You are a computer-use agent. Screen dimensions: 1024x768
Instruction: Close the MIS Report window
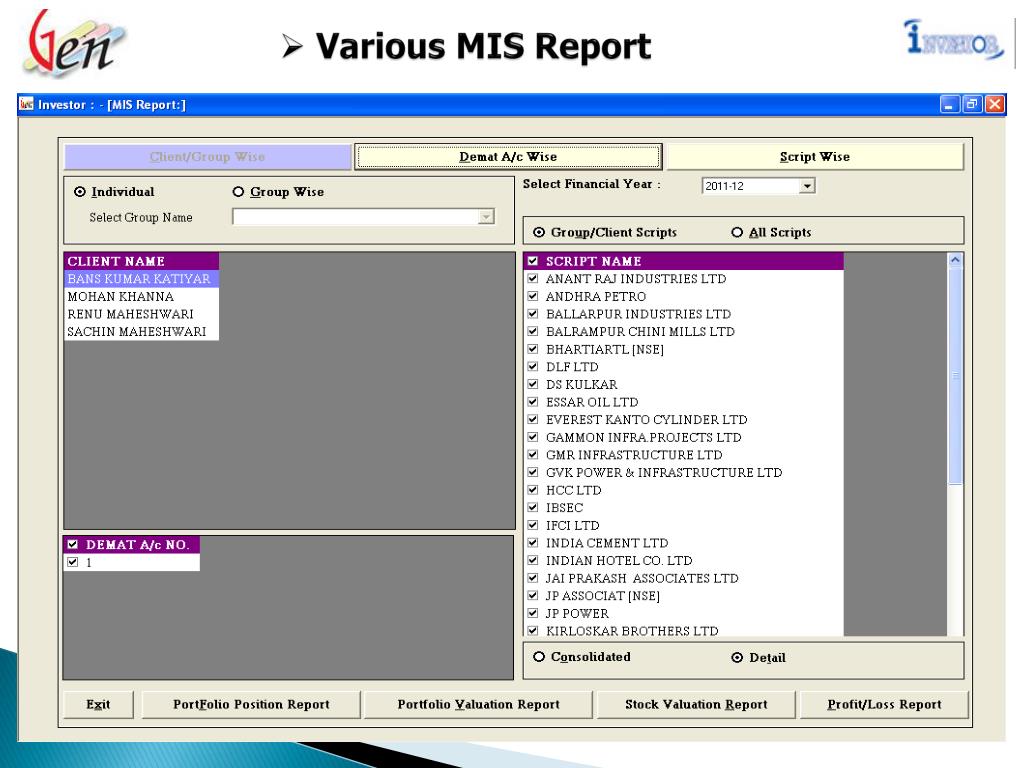(x=995, y=104)
